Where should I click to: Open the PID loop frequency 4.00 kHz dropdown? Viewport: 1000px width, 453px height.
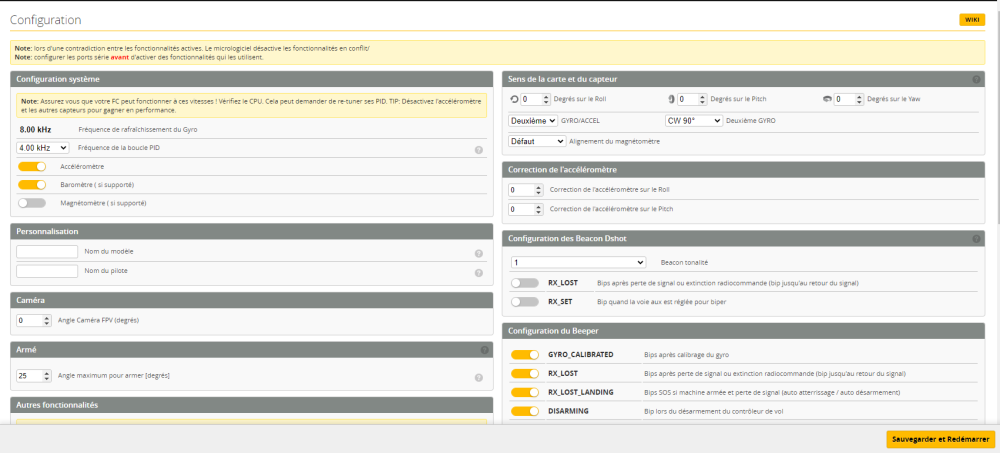(48, 148)
